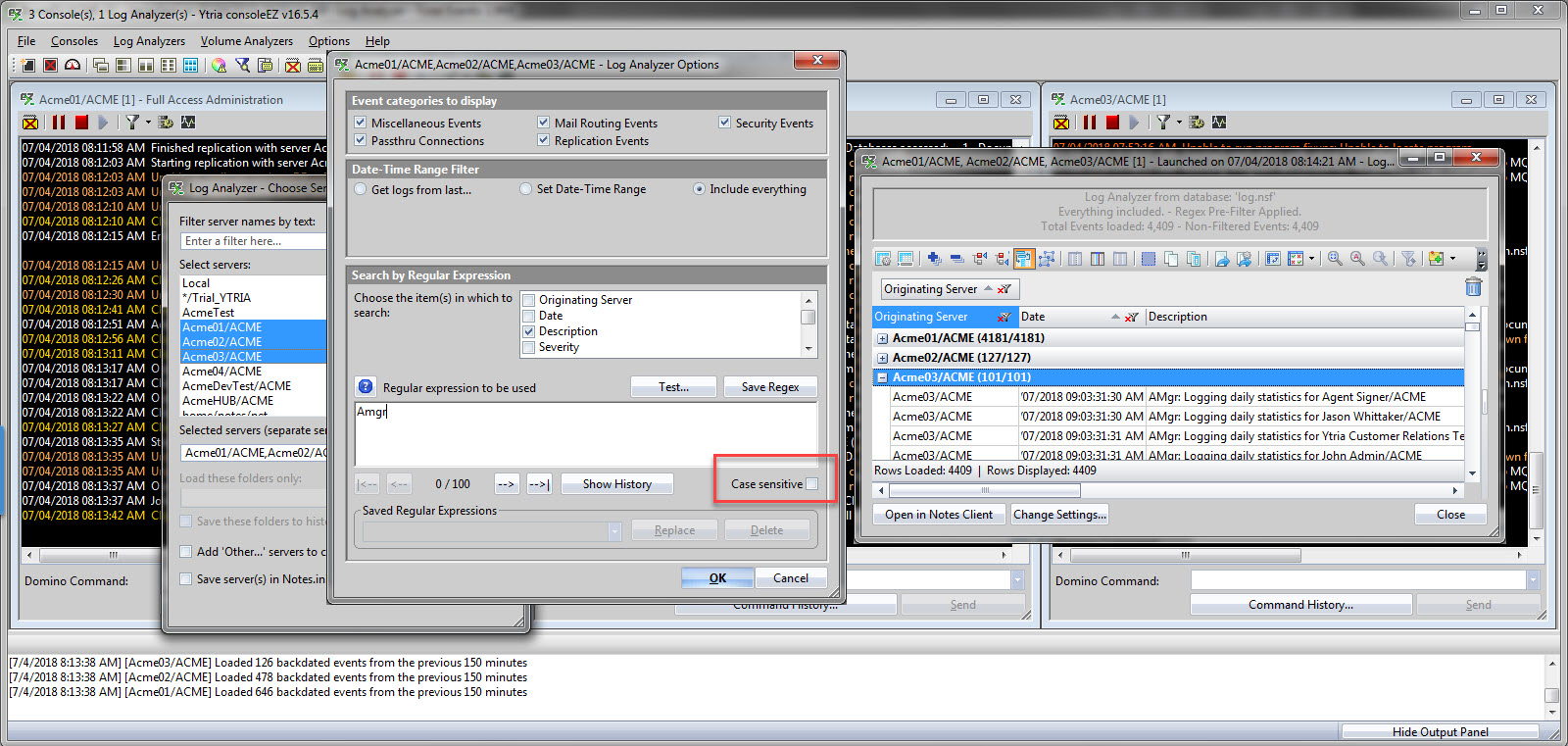Viewport: 1568px width, 746px height.
Task: Check Originating Server in search items list
Action: [529, 300]
